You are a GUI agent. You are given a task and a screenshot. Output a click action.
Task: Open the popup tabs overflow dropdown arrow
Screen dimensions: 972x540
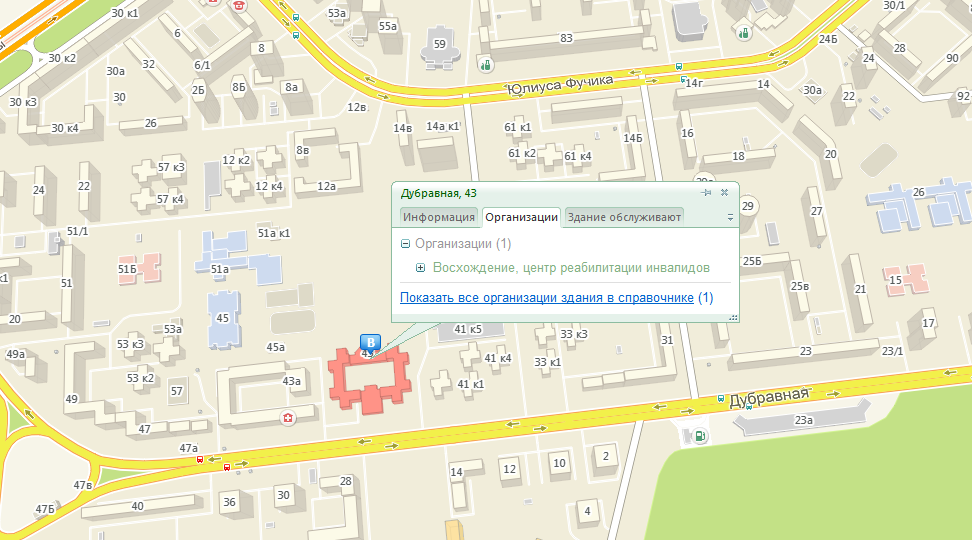click(729, 217)
